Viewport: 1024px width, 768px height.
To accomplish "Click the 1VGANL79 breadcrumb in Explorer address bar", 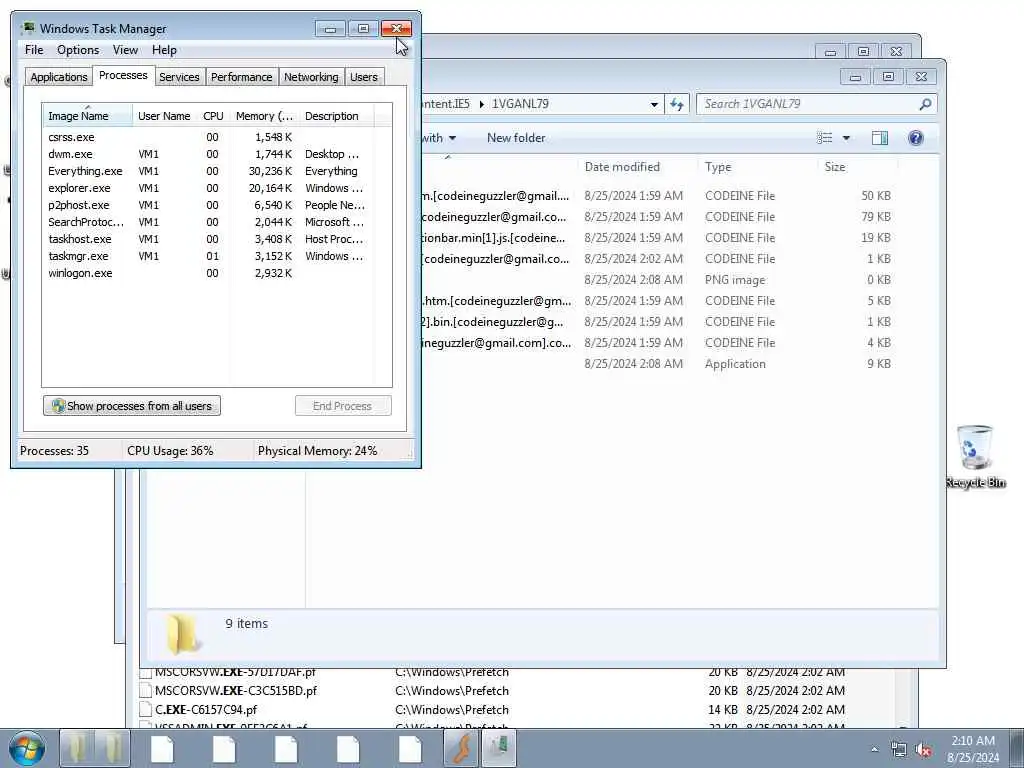I will [520, 104].
